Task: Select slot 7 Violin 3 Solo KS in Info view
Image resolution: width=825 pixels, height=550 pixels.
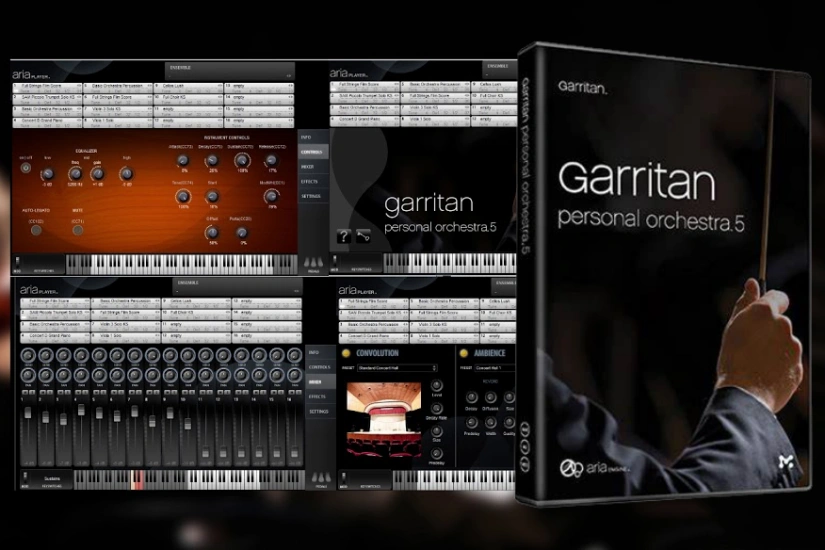Action: (x=435, y=110)
